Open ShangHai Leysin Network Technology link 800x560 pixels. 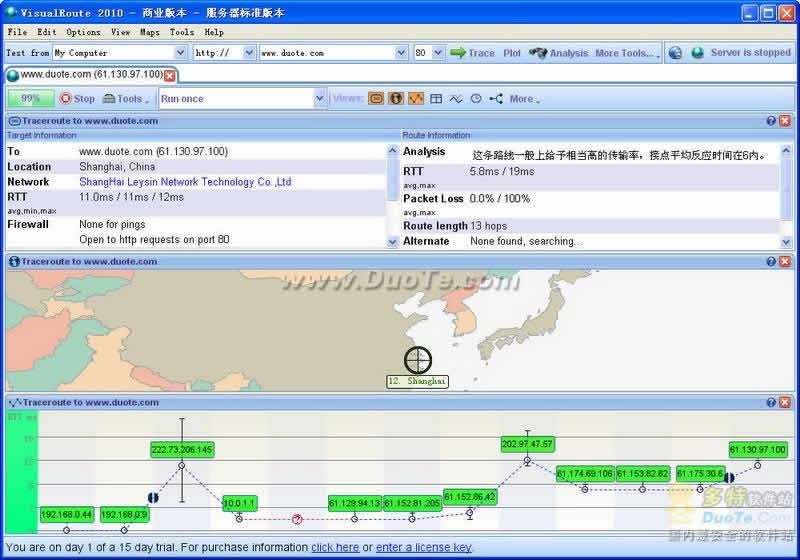(x=185, y=182)
